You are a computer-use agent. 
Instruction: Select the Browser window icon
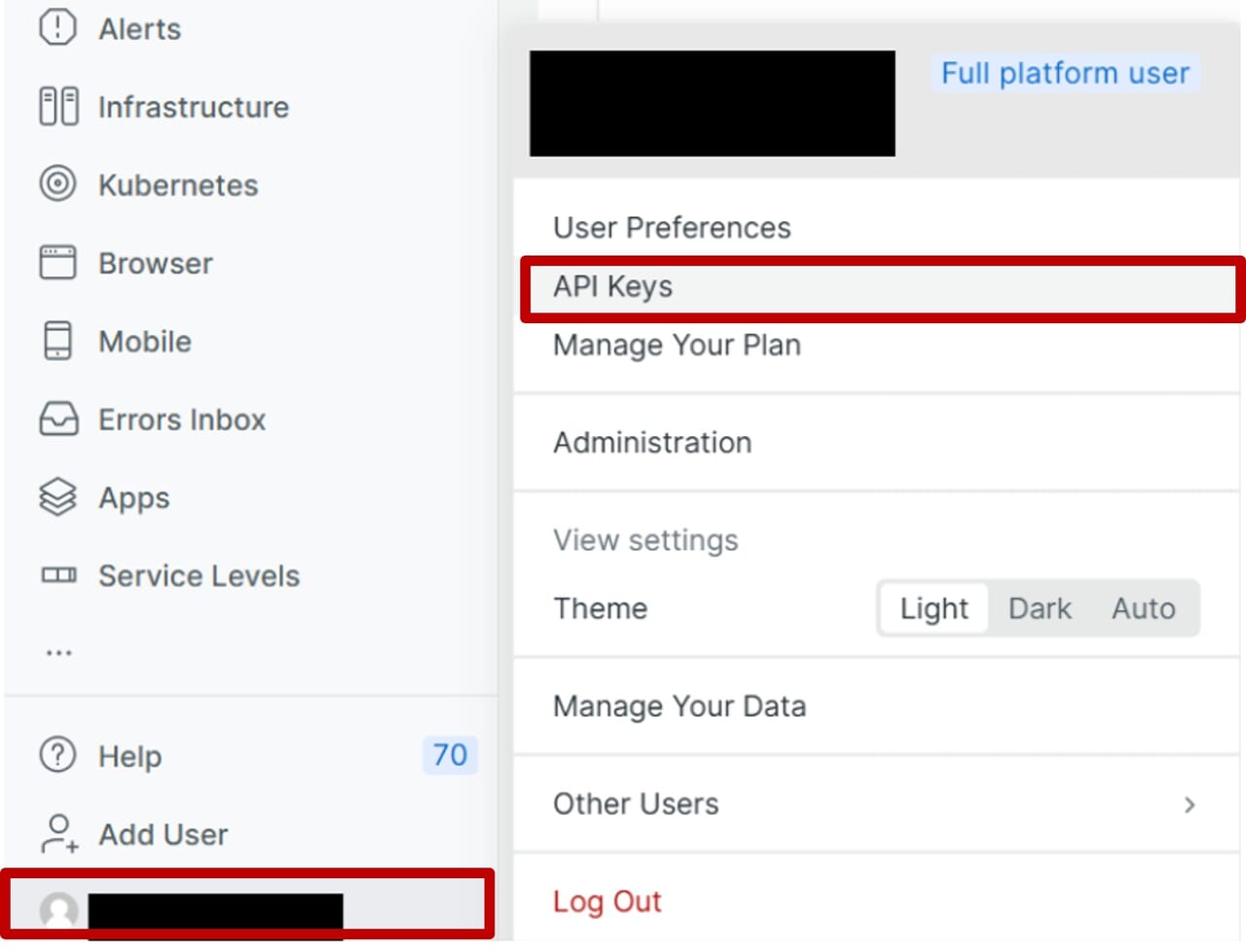pyautogui.click(x=57, y=263)
